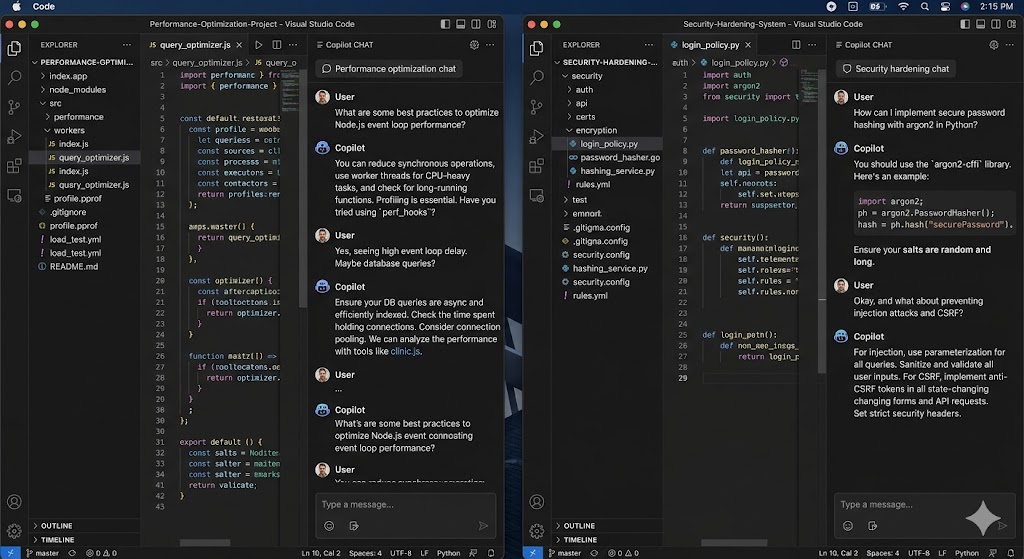The image size is (1024, 559).
Task: Click emoji icon in Security chat input
Action: pyautogui.click(x=848, y=526)
